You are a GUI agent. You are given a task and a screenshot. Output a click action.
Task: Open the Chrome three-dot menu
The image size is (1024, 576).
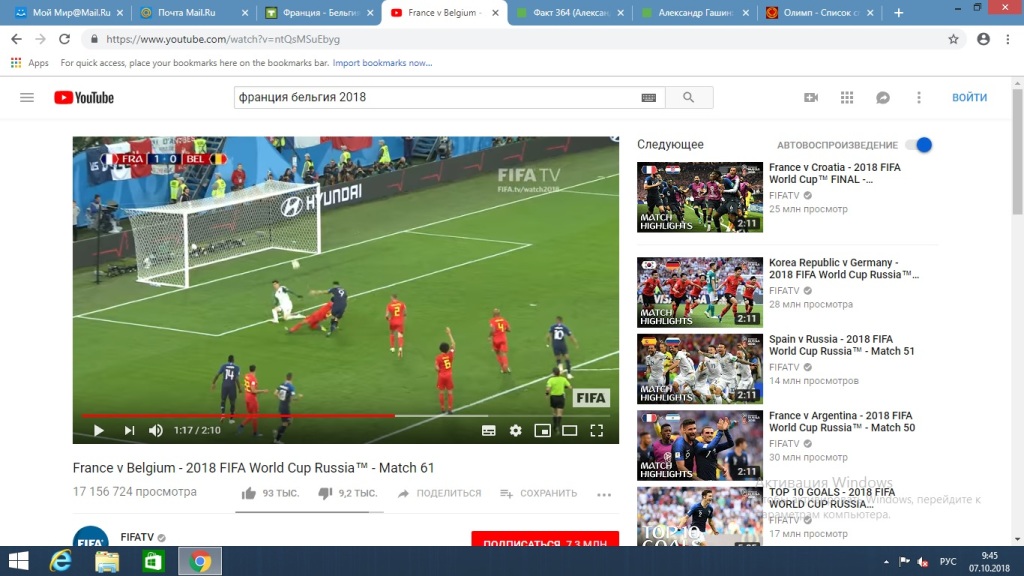1008,39
